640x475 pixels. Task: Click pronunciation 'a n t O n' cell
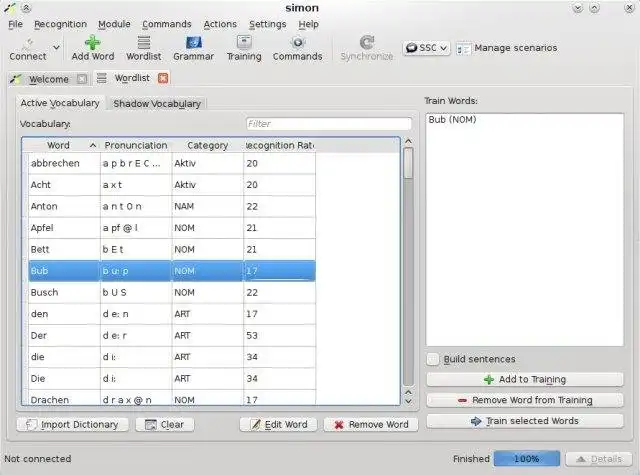(x=136, y=206)
